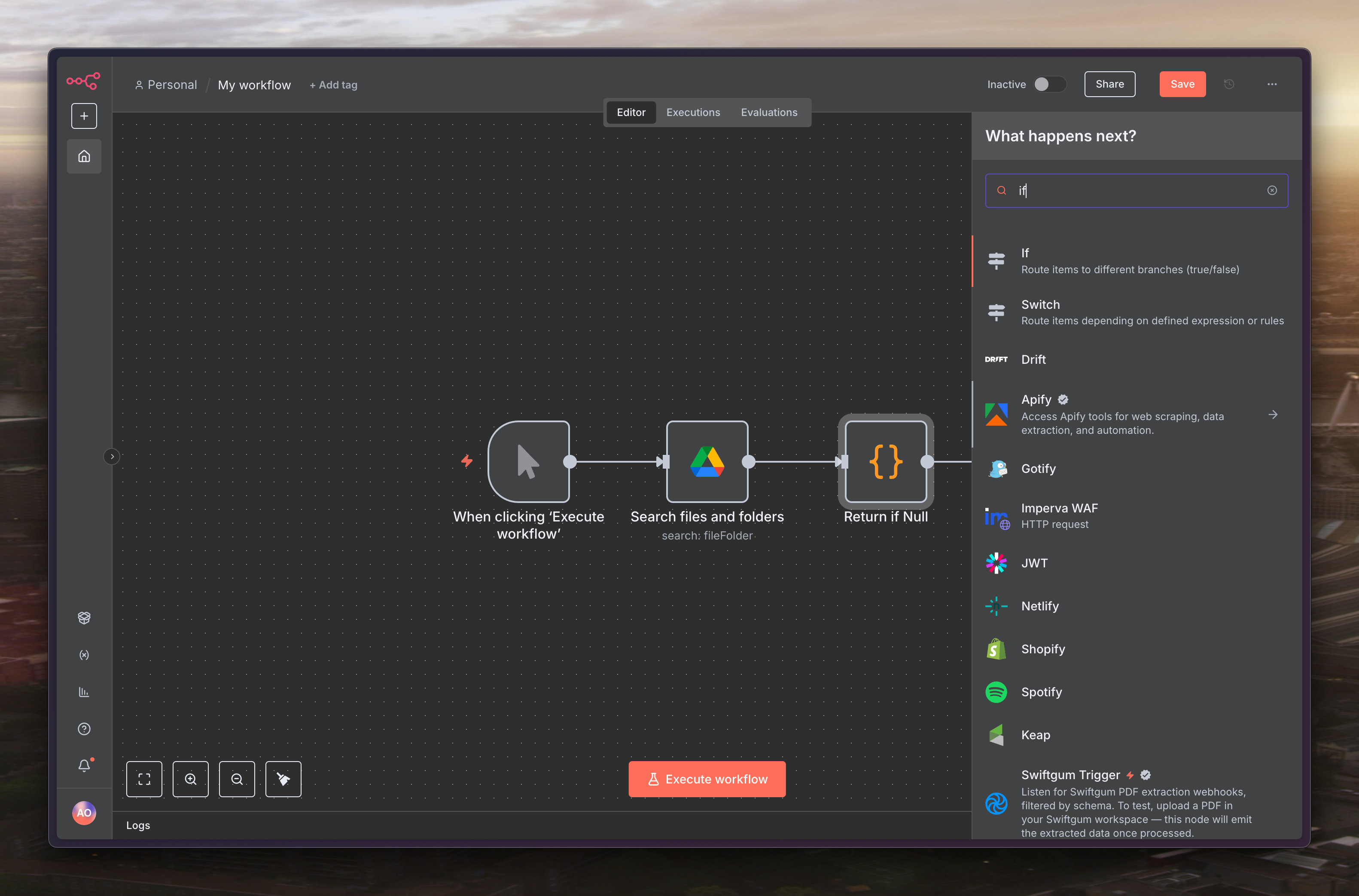Click the Execute workflow button

707,779
